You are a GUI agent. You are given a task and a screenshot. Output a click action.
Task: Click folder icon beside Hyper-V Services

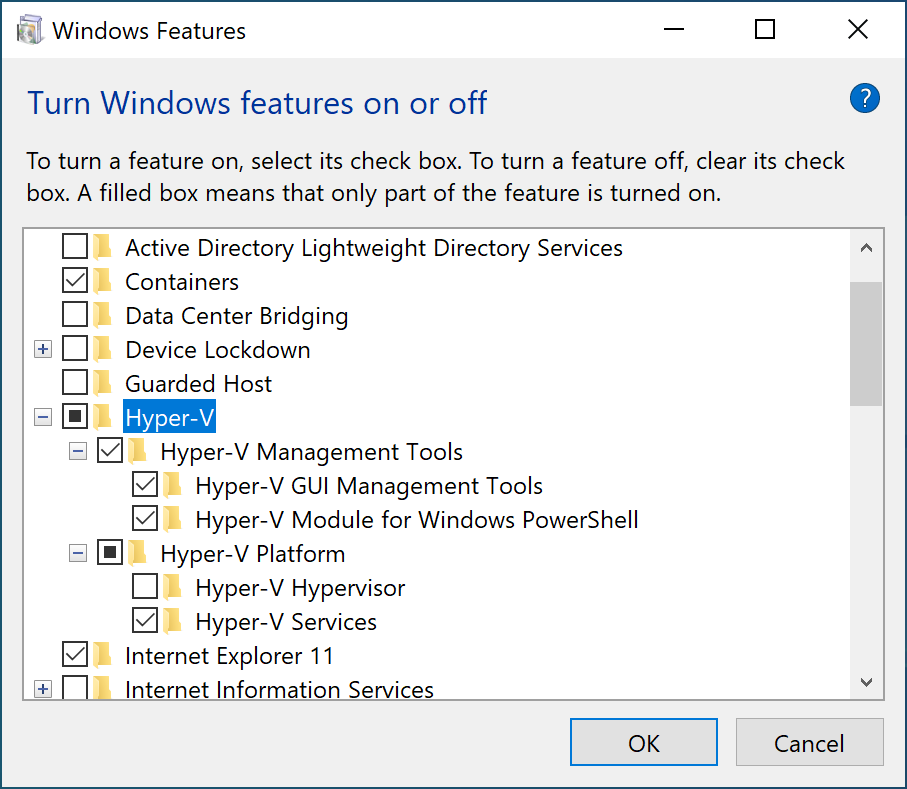tap(174, 622)
